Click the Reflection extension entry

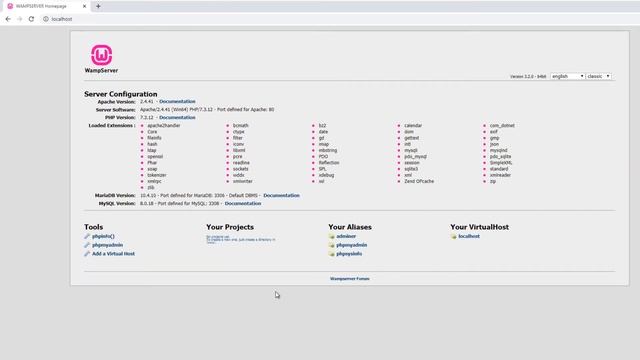coord(329,163)
